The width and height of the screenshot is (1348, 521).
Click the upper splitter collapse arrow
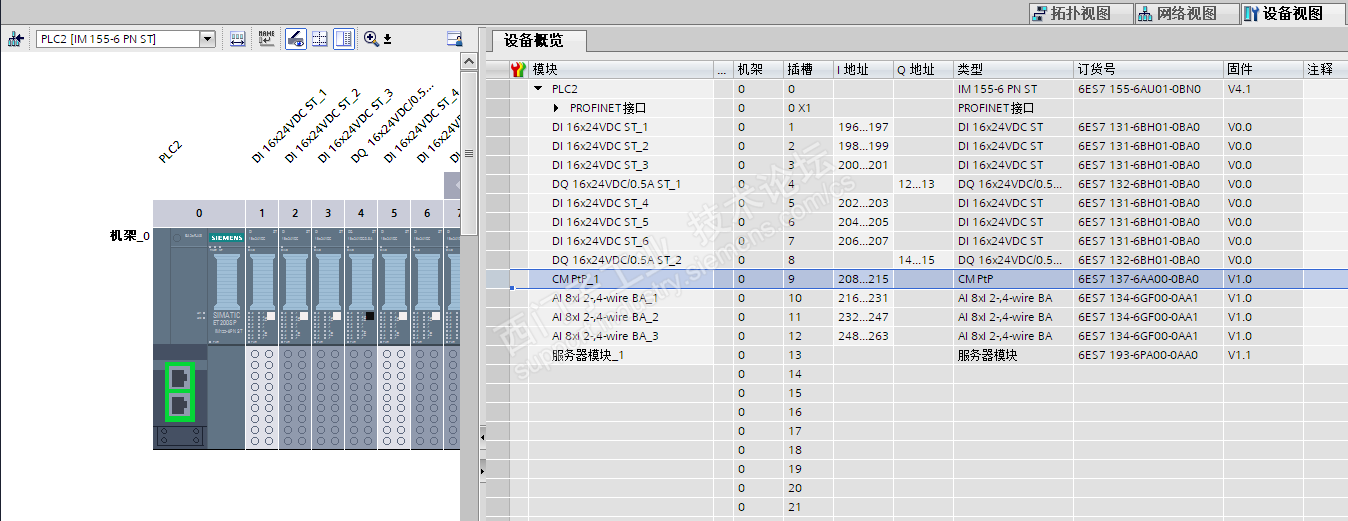click(x=483, y=437)
